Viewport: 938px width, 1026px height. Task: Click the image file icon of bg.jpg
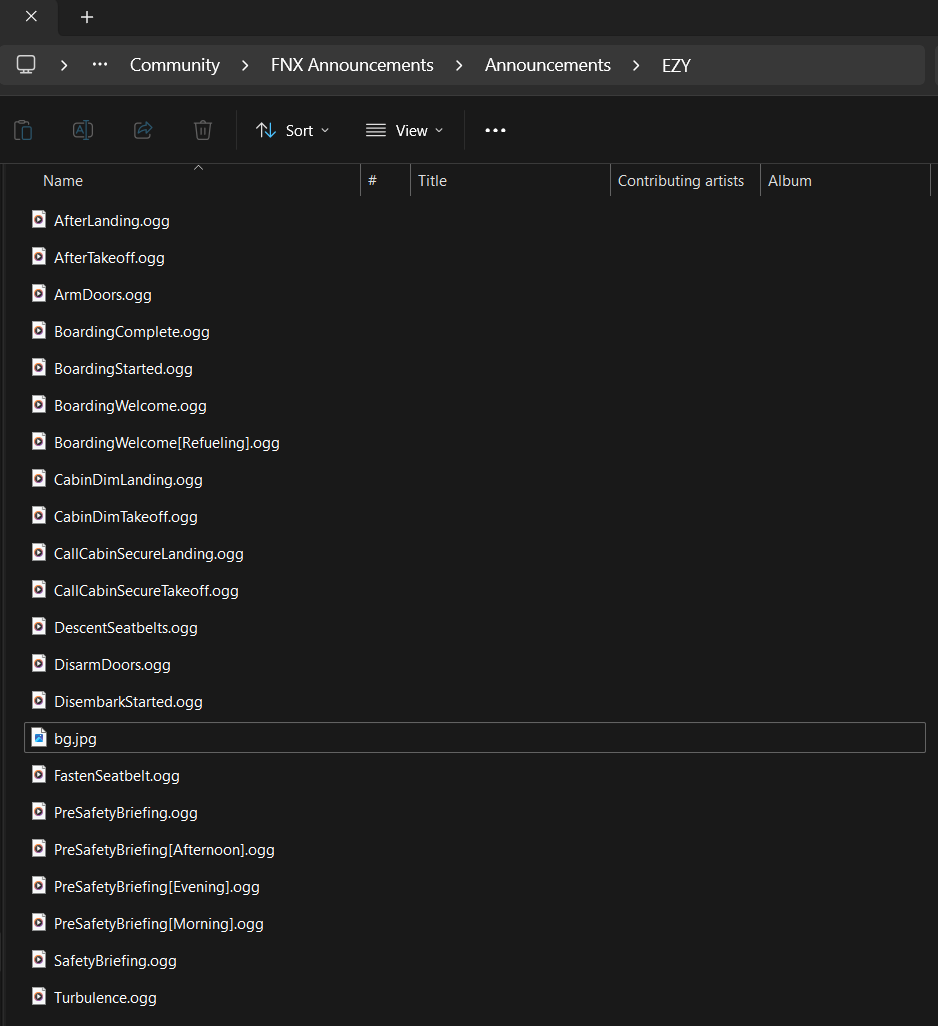[x=39, y=737]
